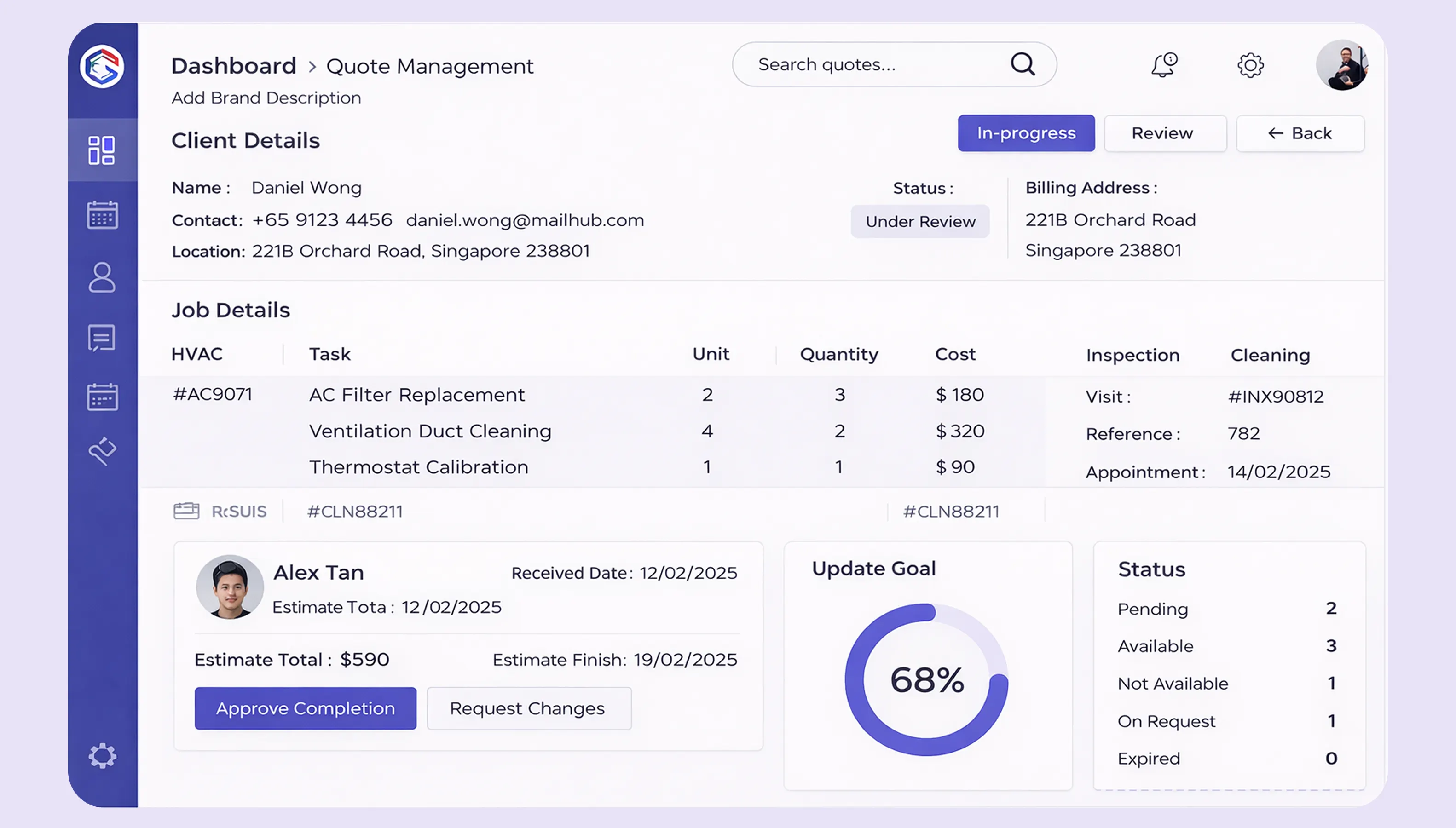
Task: Click Request Changes button
Action: point(529,708)
